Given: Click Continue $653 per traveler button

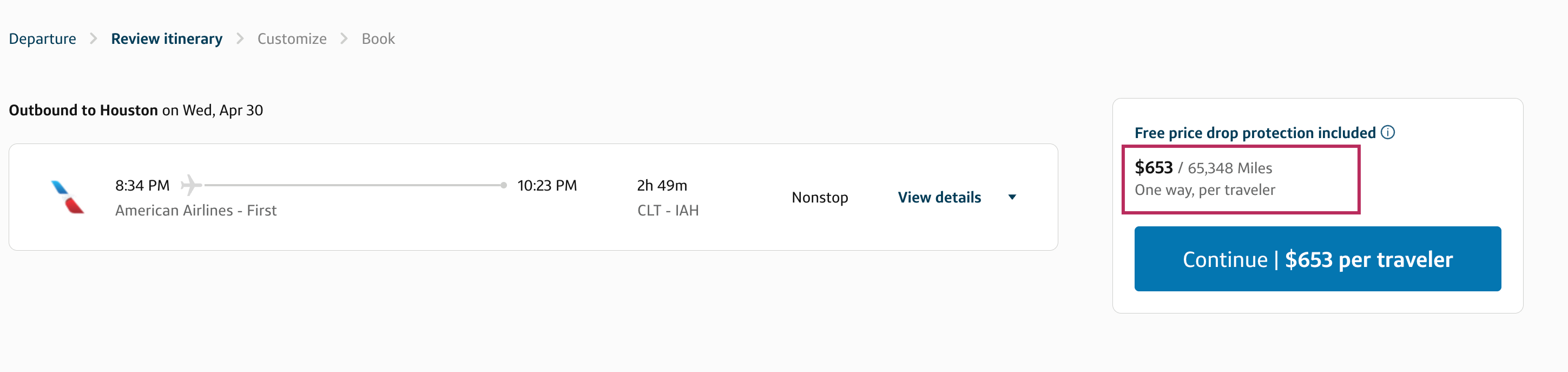Looking at the screenshot, I should (x=1317, y=259).
